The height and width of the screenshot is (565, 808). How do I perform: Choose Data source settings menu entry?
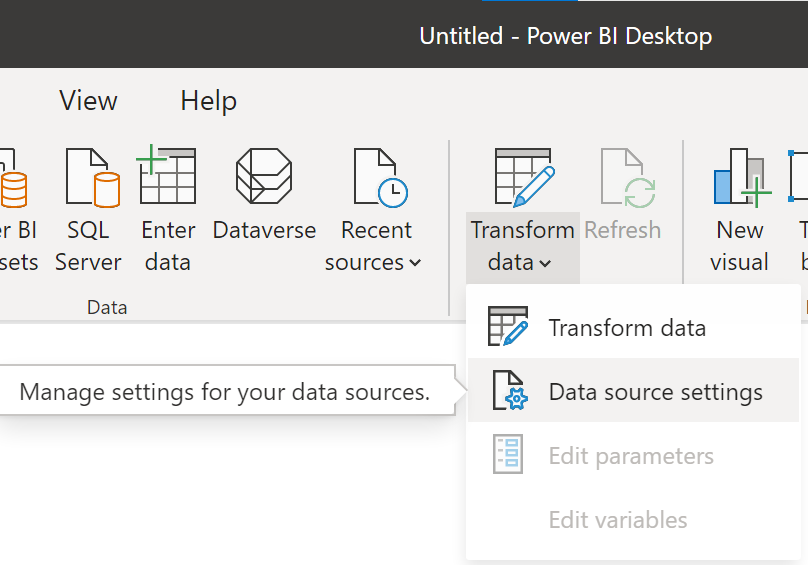pyautogui.click(x=633, y=390)
